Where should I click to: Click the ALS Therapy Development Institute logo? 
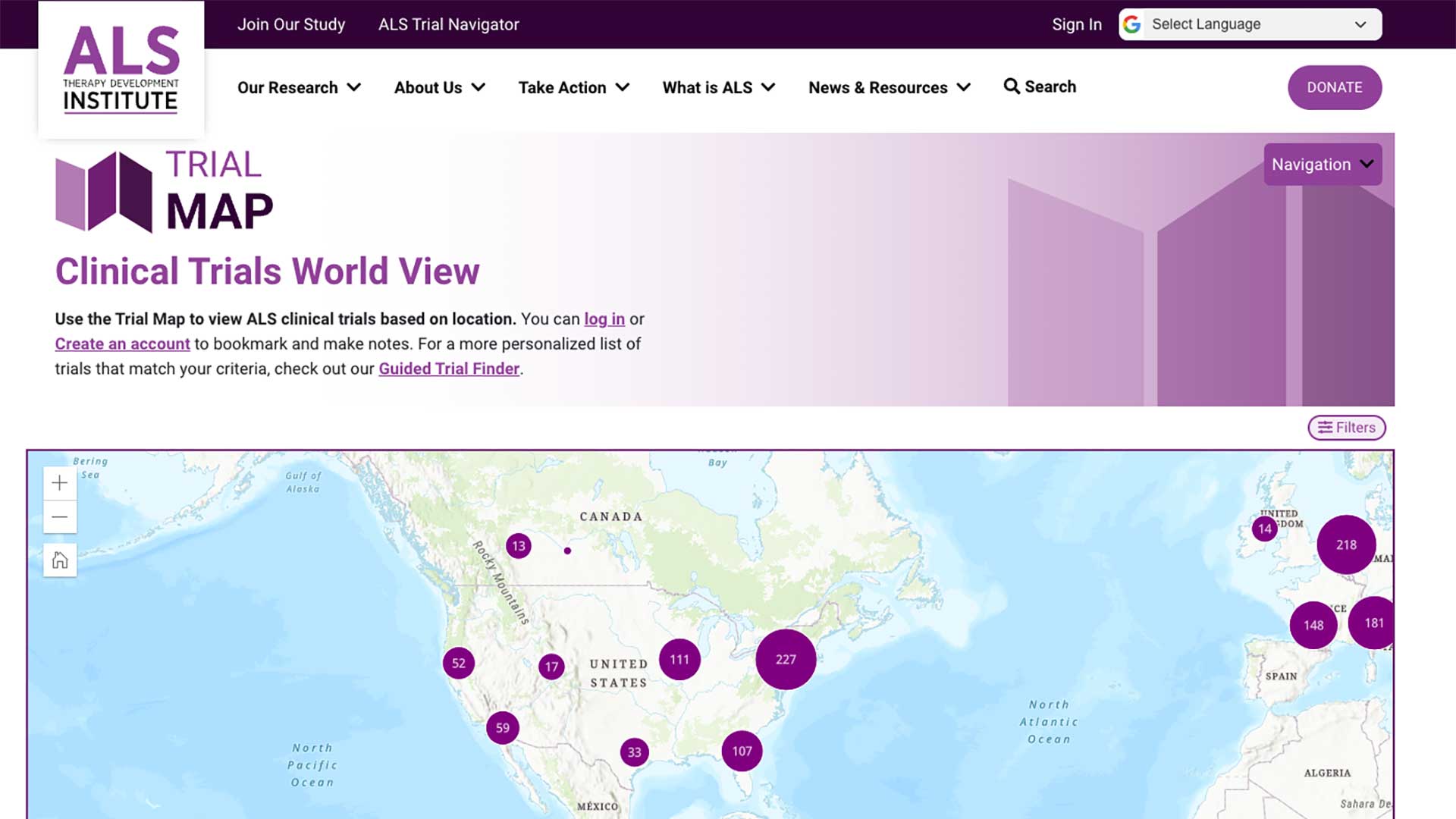[x=121, y=69]
